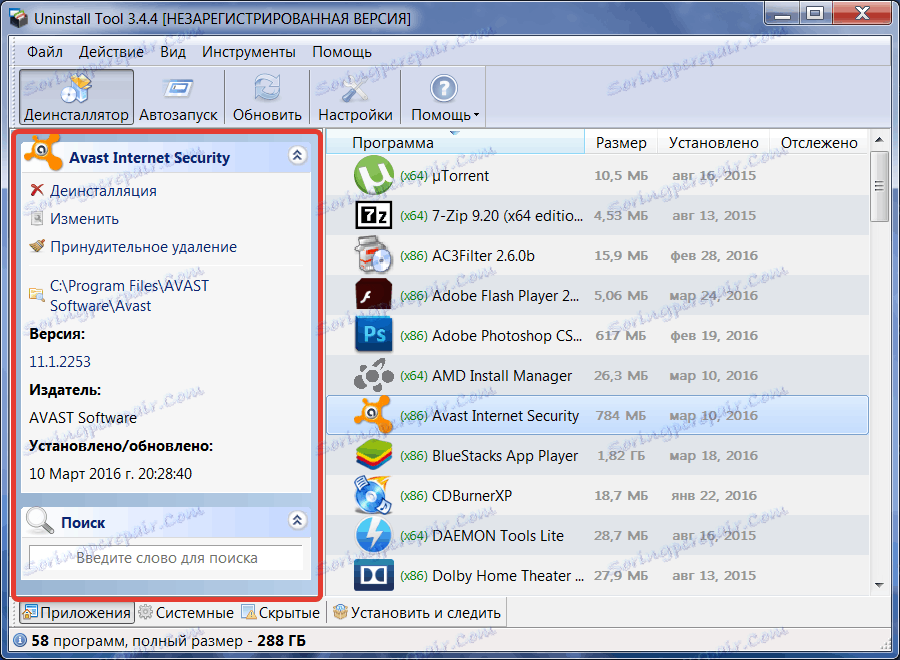Click the AC3Filter program icon
This screenshot has height=660, width=900.
click(x=374, y=255)
